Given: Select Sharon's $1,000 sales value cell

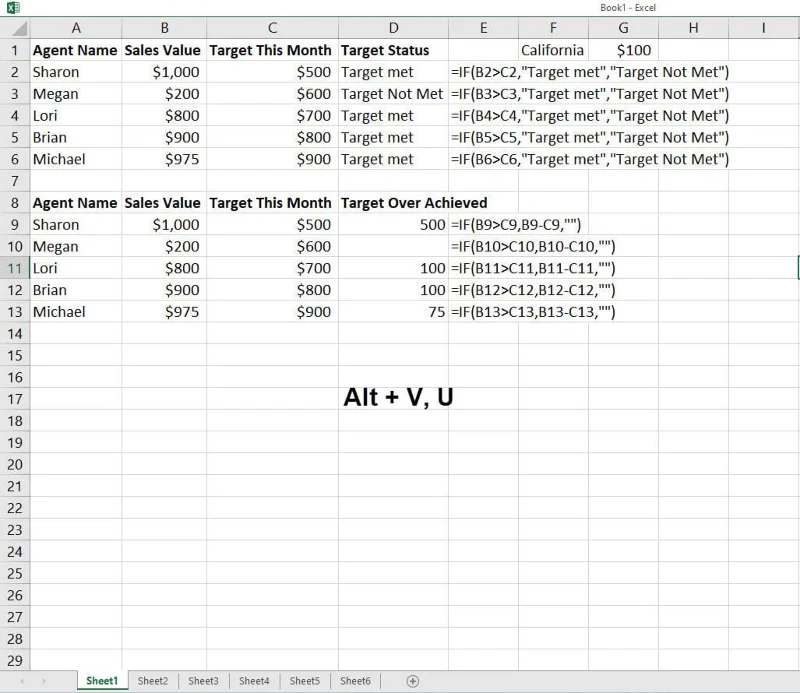Looking at the screenshot, I should 163,71.
